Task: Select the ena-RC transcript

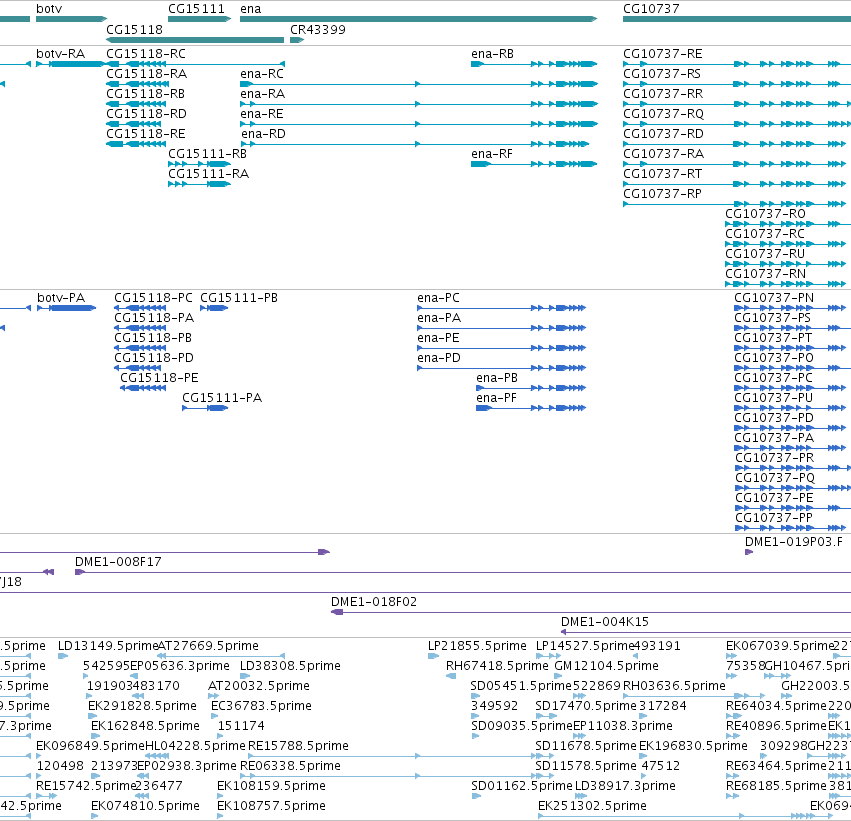Action: tap(262, 74)
